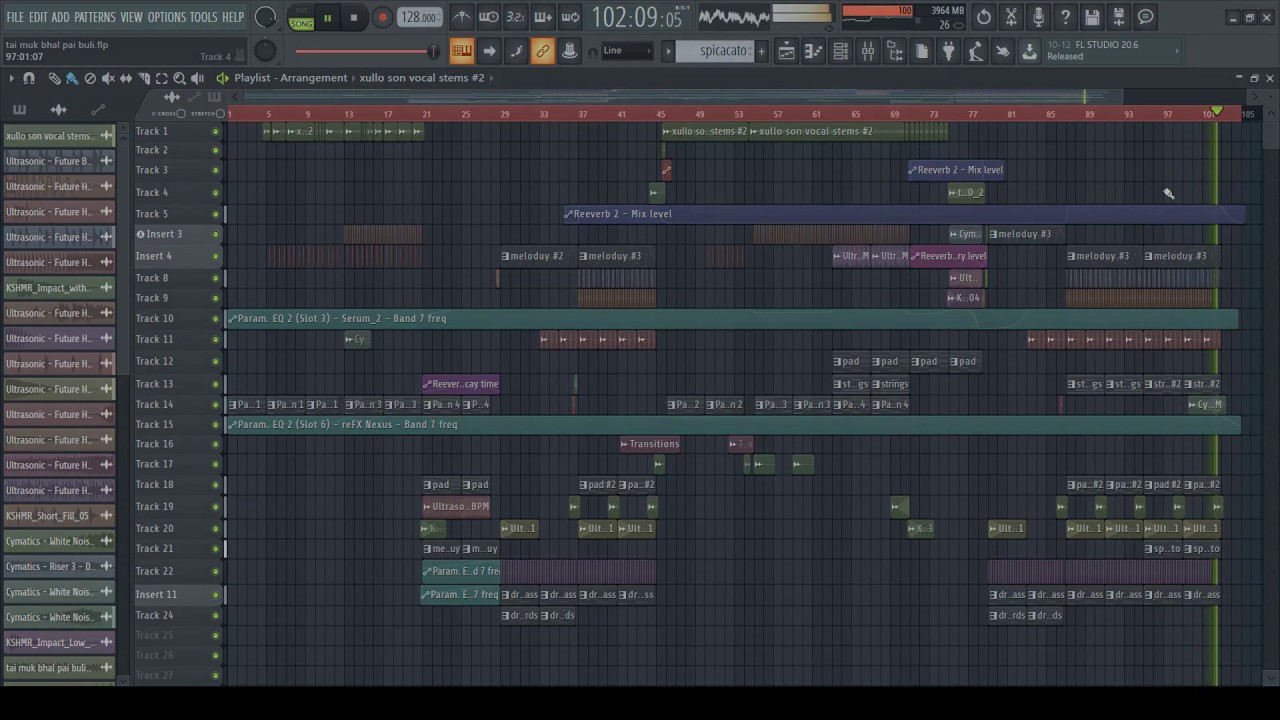Click the record button
This screenshot has width=1280, height=720.
[x=382, y=17]
